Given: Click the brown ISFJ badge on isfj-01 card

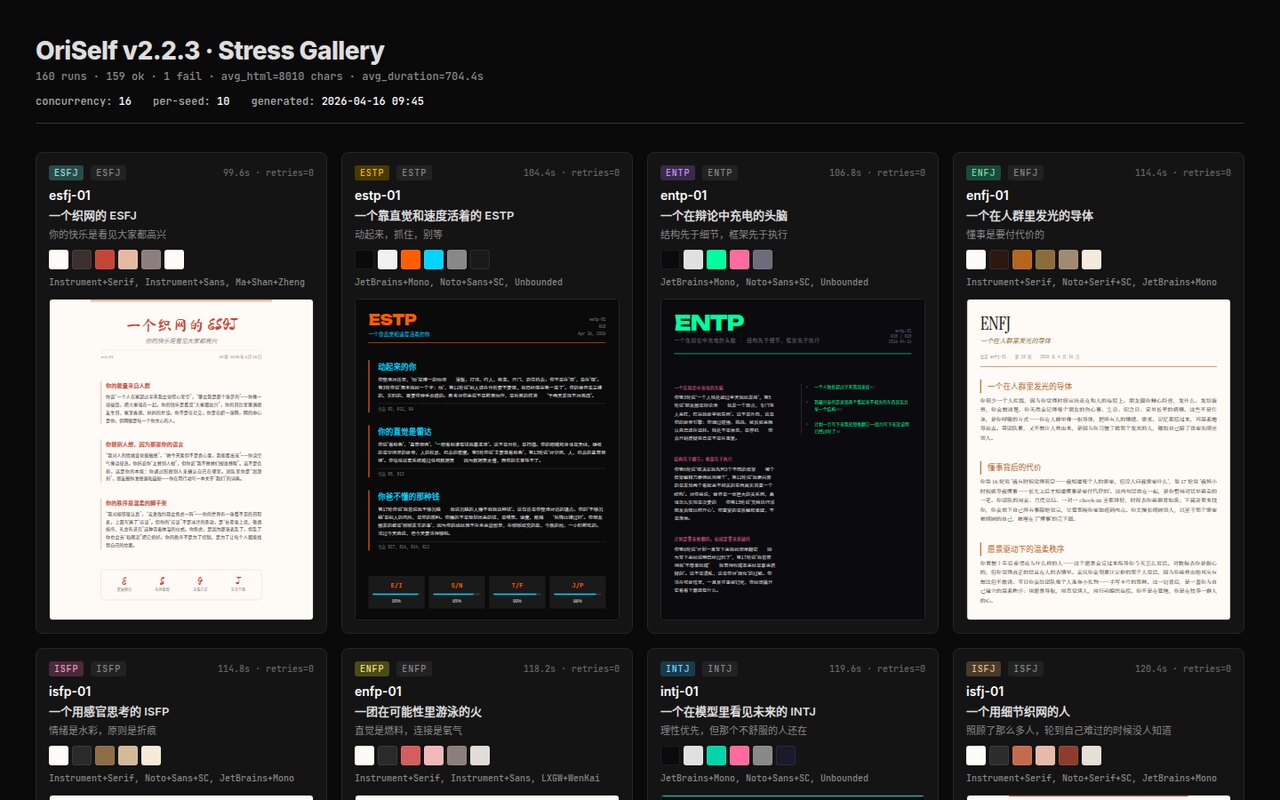Looking at the screenshot, I should tap(984, 668).
